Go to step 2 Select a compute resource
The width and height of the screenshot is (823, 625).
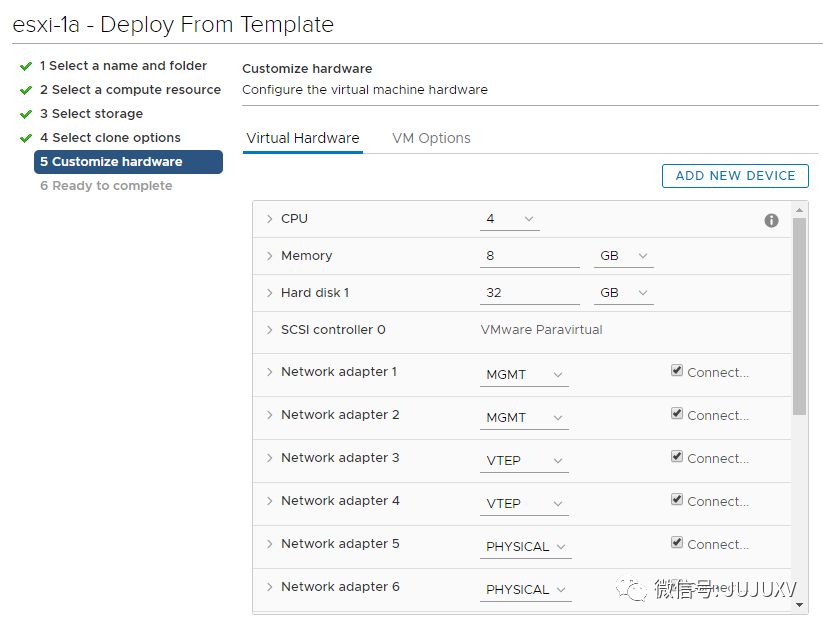tap(130, 90)
